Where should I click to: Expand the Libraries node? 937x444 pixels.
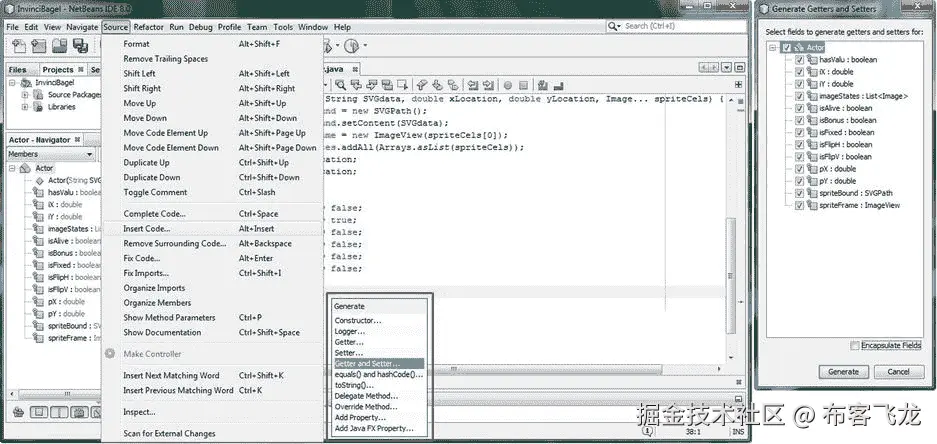[25, 107]
